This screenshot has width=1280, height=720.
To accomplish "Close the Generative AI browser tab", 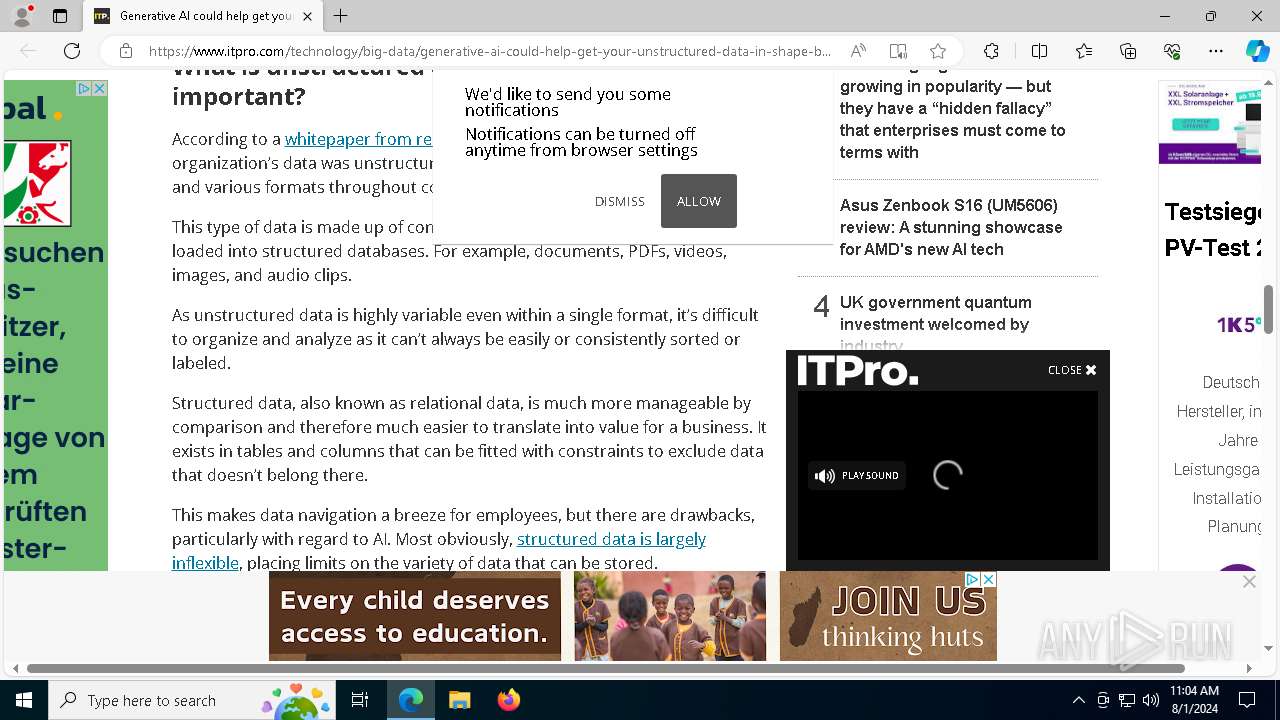I will point(307,16).
